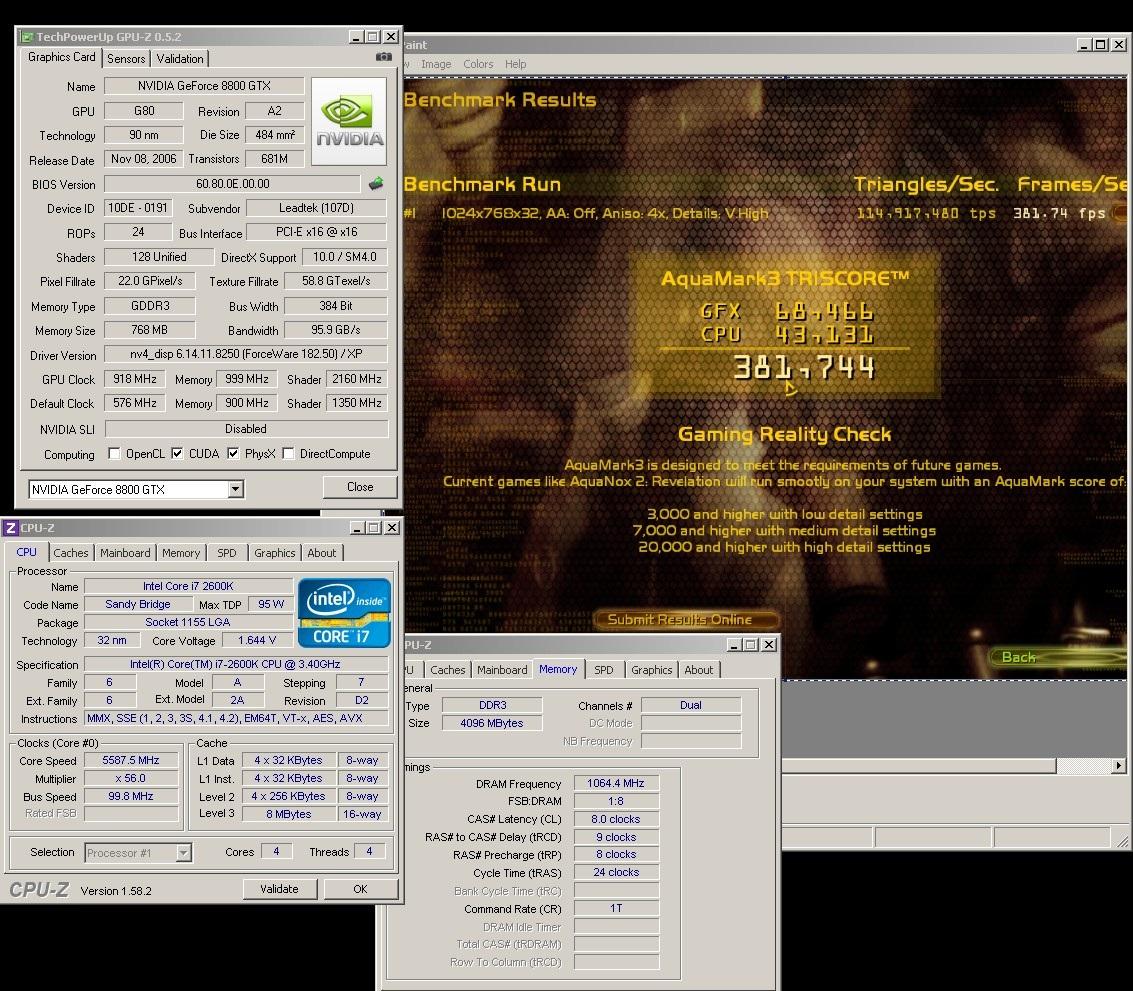Image resolution: width=1133 pixels, height=991 pixels.
Task: Open the Image menu in Paint
Action: point(436,64)
